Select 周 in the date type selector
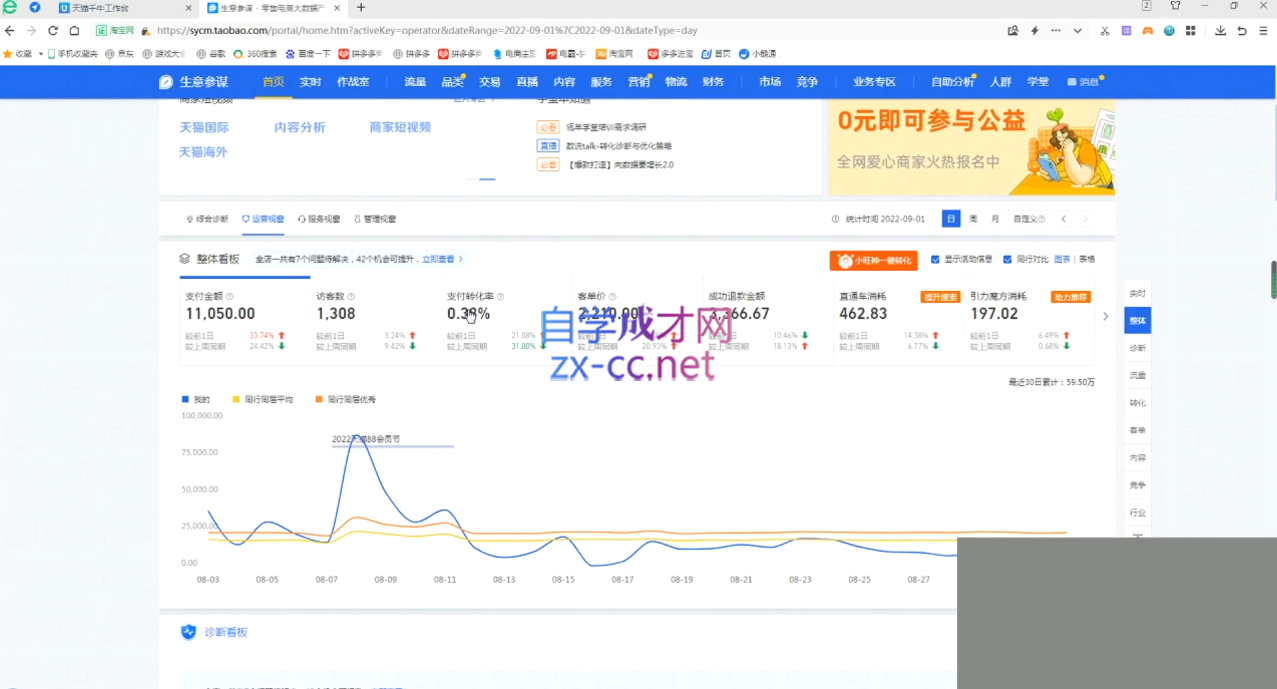 coord(973,219)
